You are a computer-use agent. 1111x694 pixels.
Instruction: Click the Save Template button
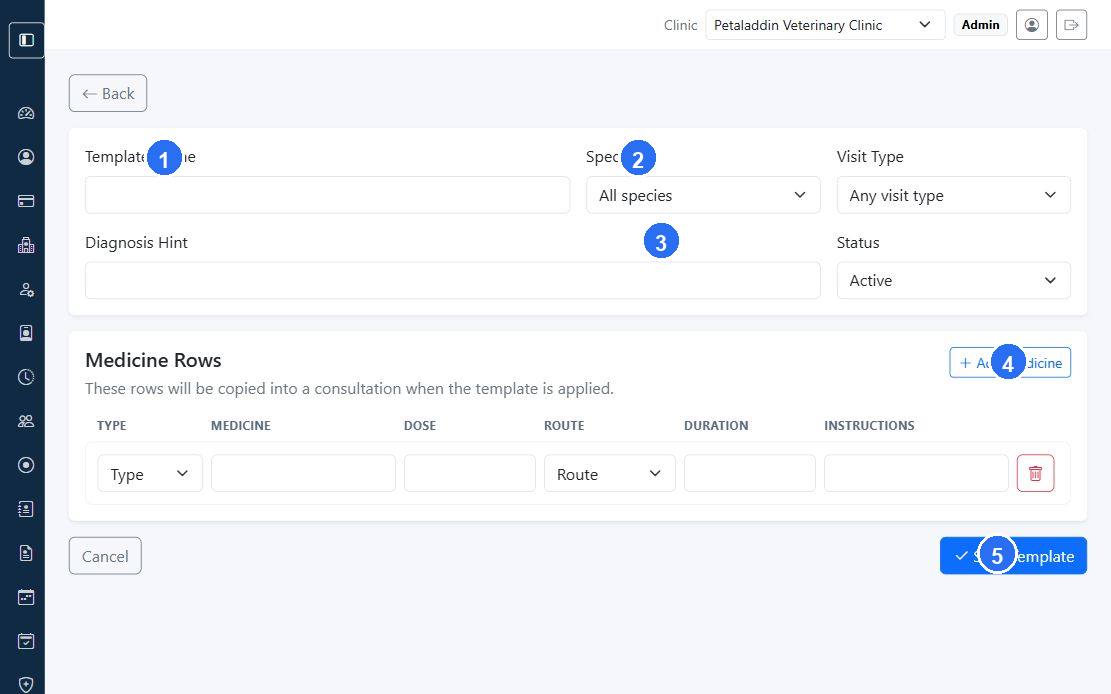(x=1013, y=556)
